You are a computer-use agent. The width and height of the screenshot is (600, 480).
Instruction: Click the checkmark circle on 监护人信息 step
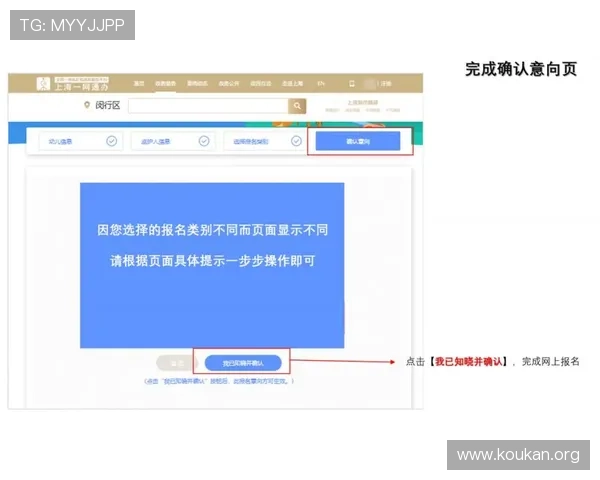[x=204, y=141]
